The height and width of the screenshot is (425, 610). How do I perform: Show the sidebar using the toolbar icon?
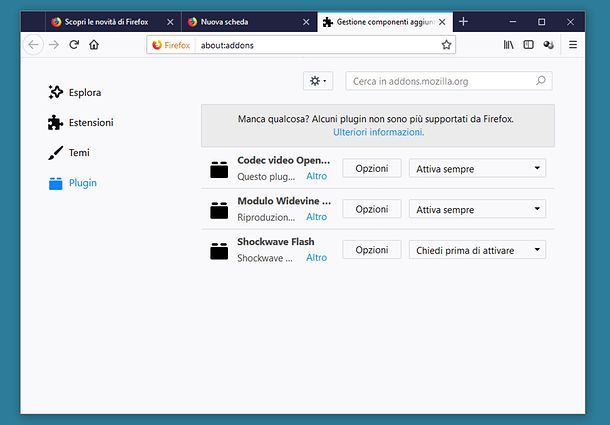point(528,44)
